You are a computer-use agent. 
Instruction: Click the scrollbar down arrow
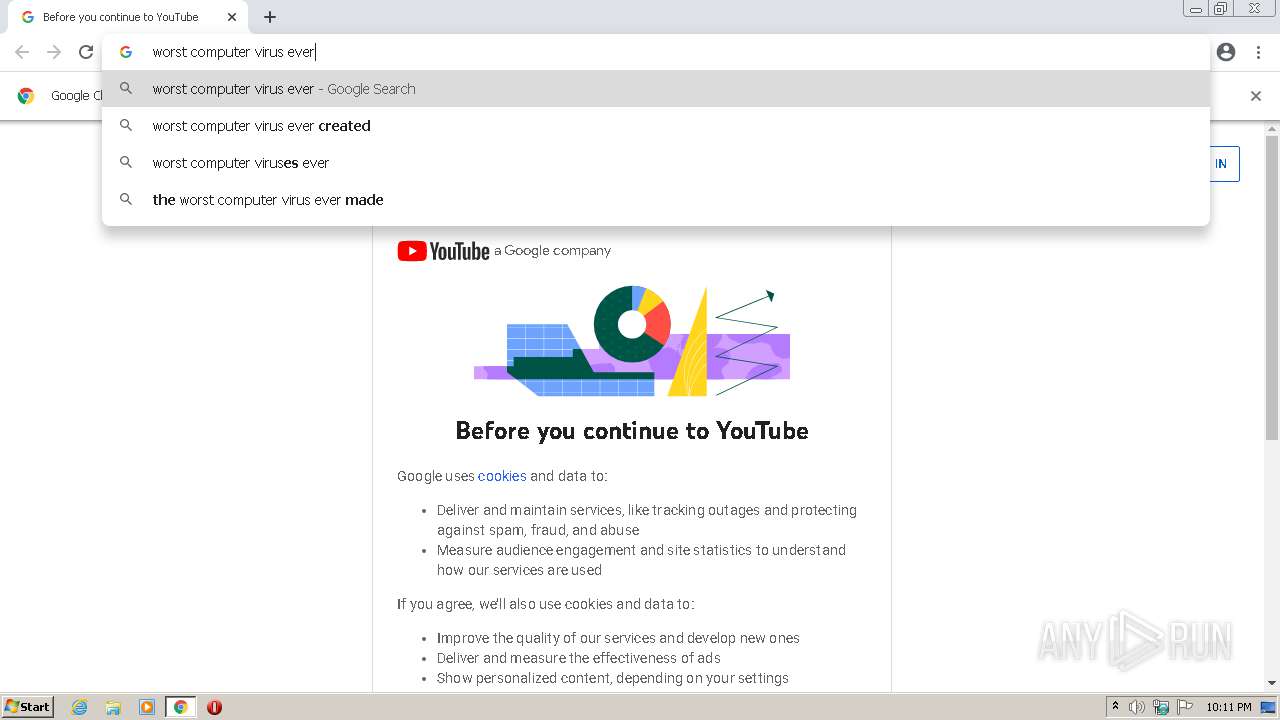[1272, 683]
